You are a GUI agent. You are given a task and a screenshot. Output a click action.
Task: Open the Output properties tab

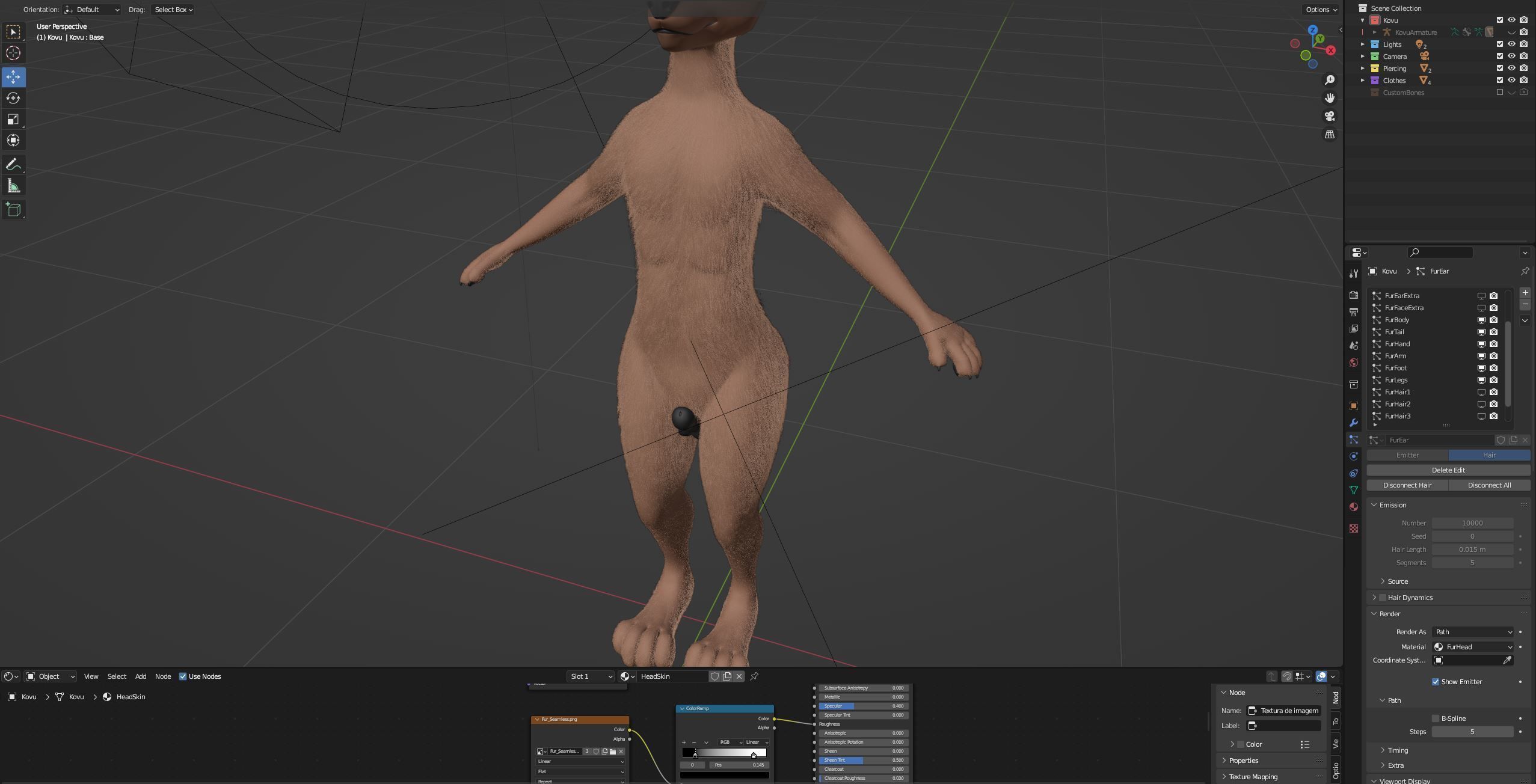coord(1354,312)
